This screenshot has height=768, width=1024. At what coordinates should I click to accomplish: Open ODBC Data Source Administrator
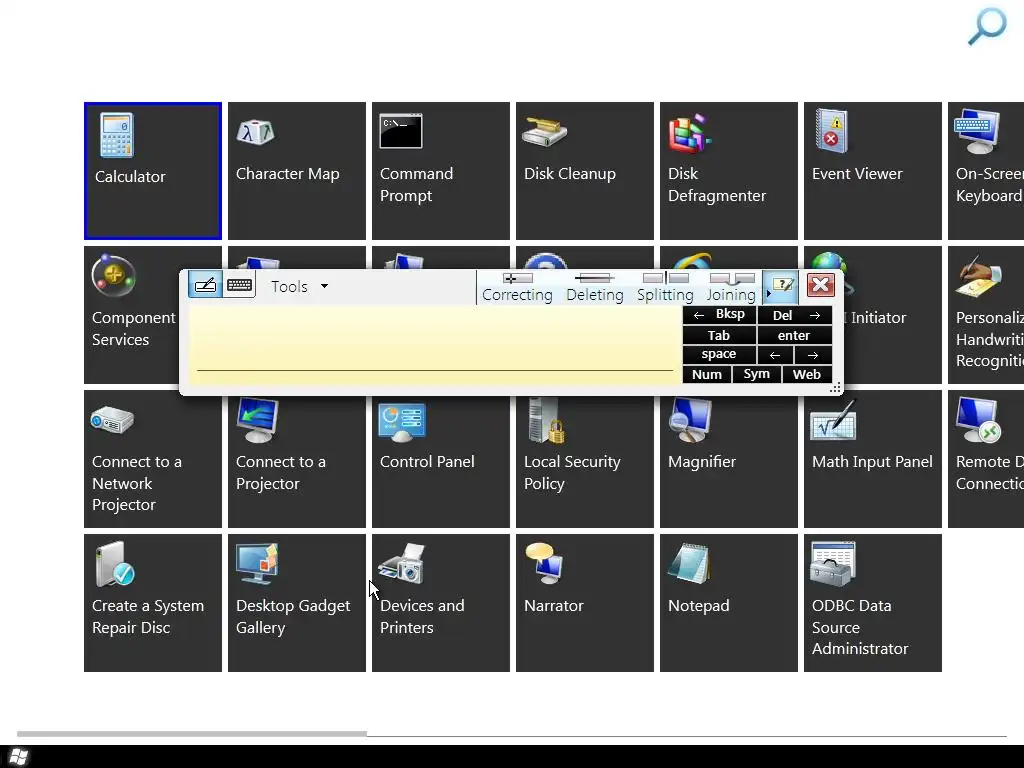(x=873, y=603)
